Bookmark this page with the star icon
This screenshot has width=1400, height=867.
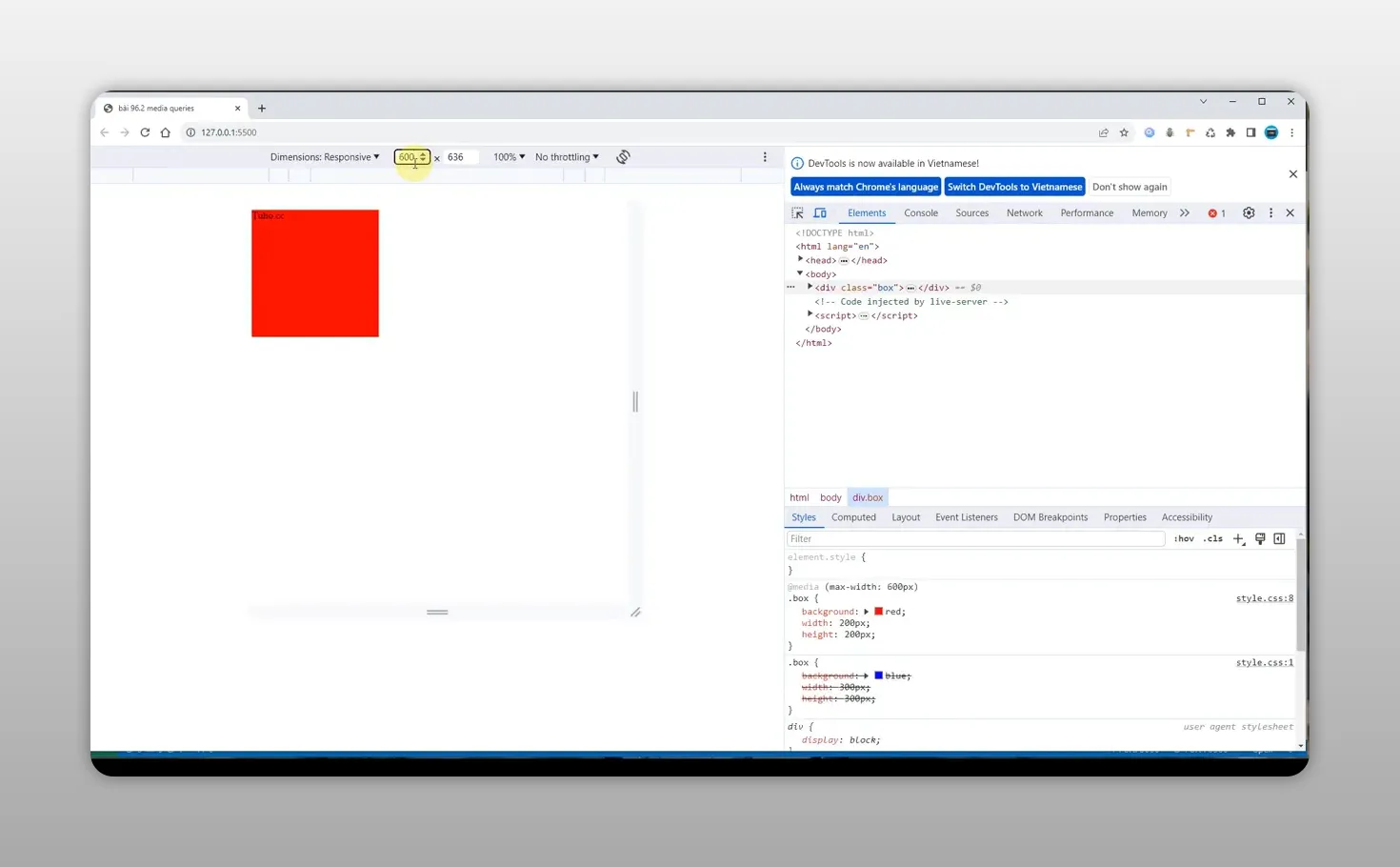1124,133
